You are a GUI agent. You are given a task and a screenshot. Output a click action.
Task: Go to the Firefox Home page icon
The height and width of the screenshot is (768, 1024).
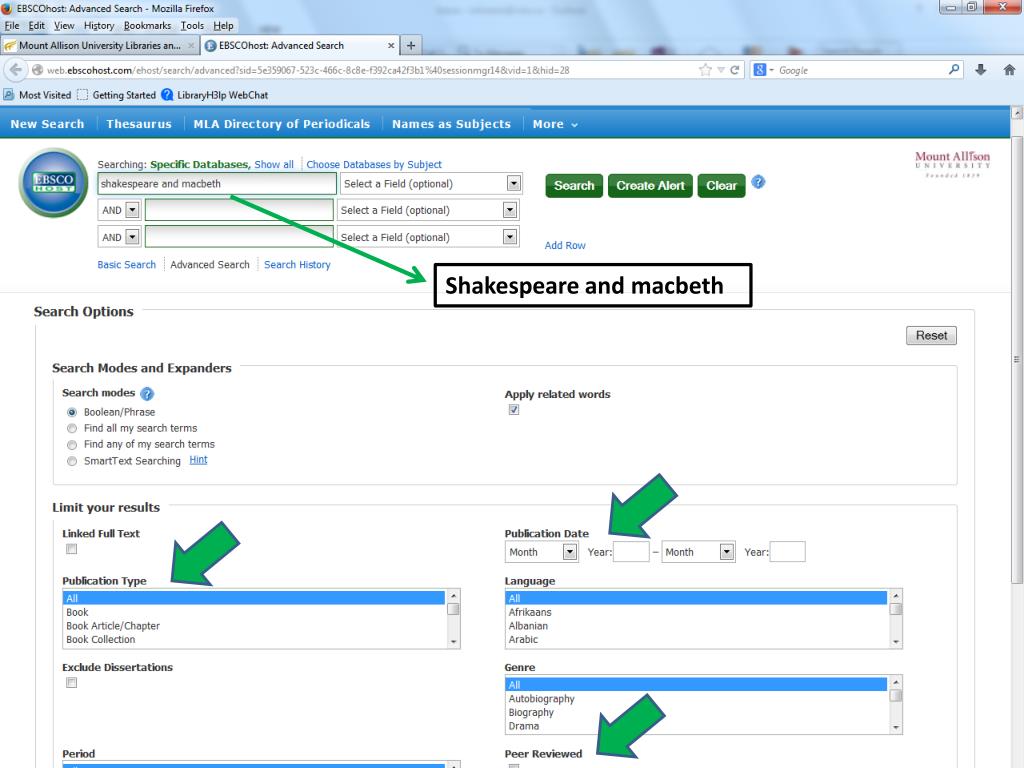click(x=1009, y=70)
